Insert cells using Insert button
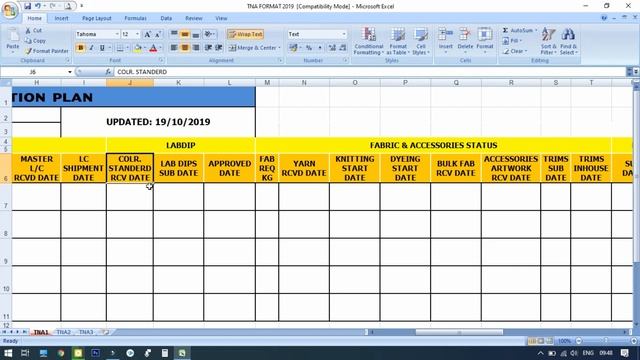Viewport: 640px width, 360px height. [x=446, y=40]
